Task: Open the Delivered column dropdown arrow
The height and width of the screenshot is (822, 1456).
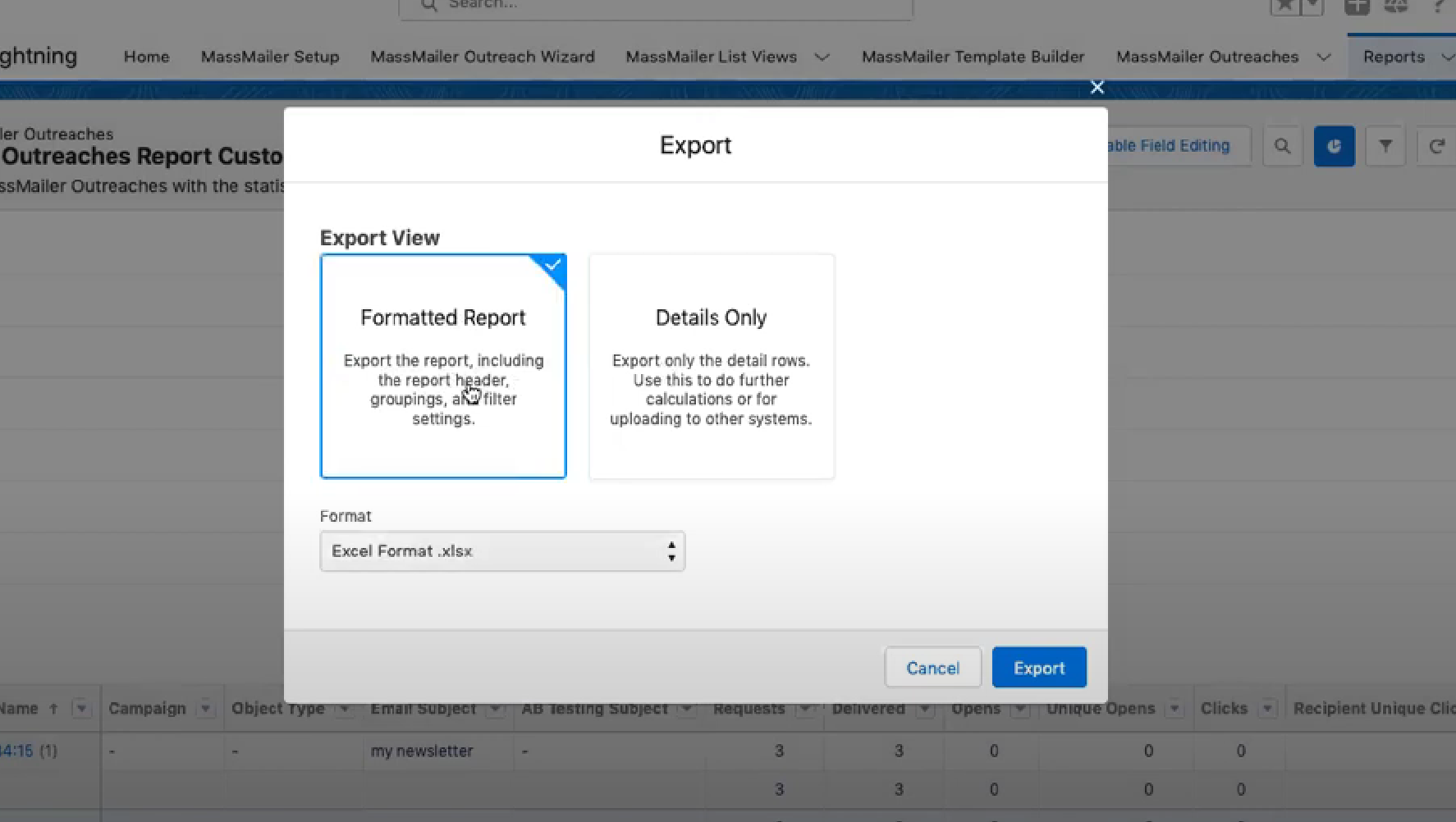Action: (925, 708)
